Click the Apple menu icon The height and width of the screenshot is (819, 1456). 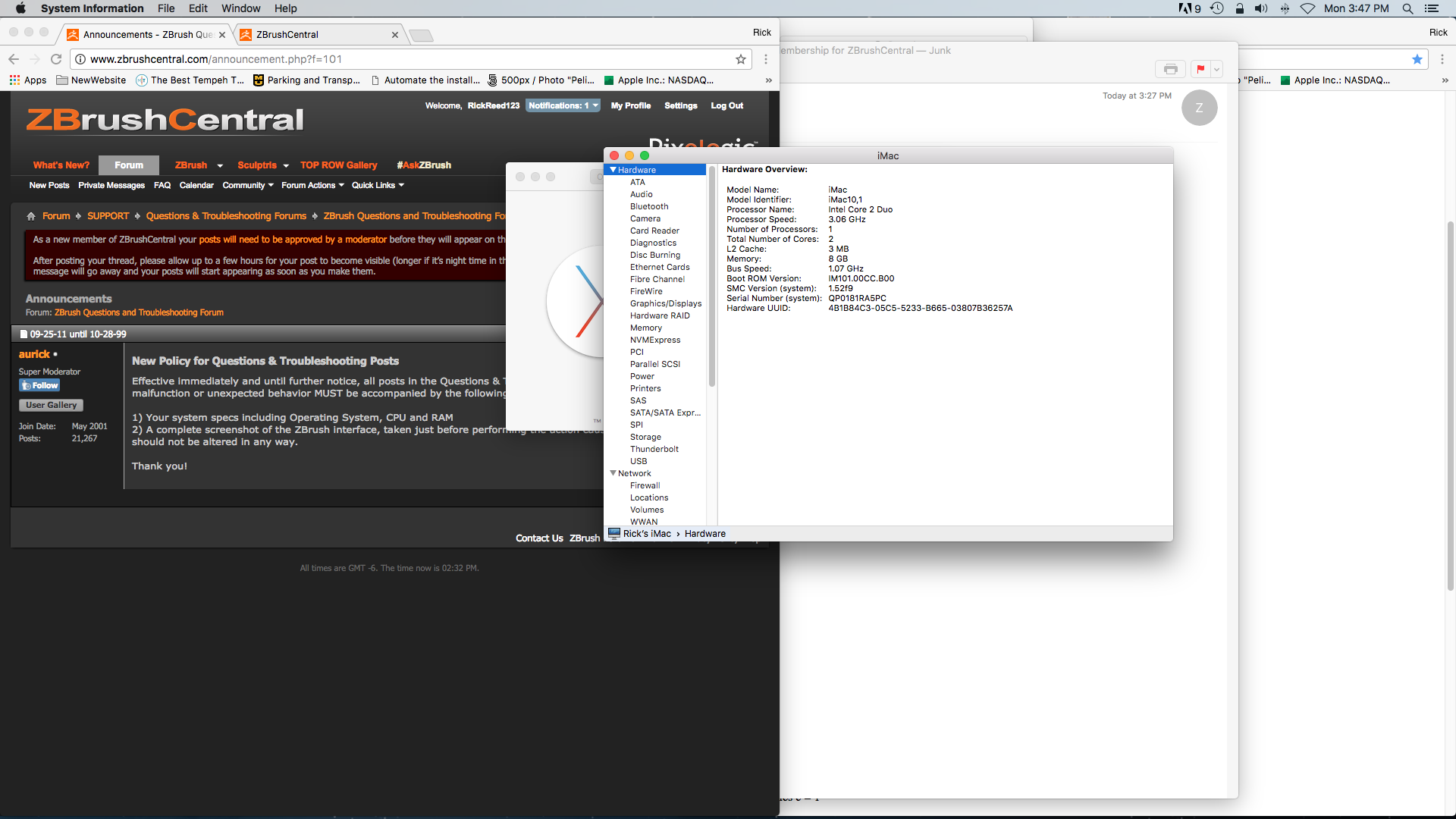tap(20, 8)
